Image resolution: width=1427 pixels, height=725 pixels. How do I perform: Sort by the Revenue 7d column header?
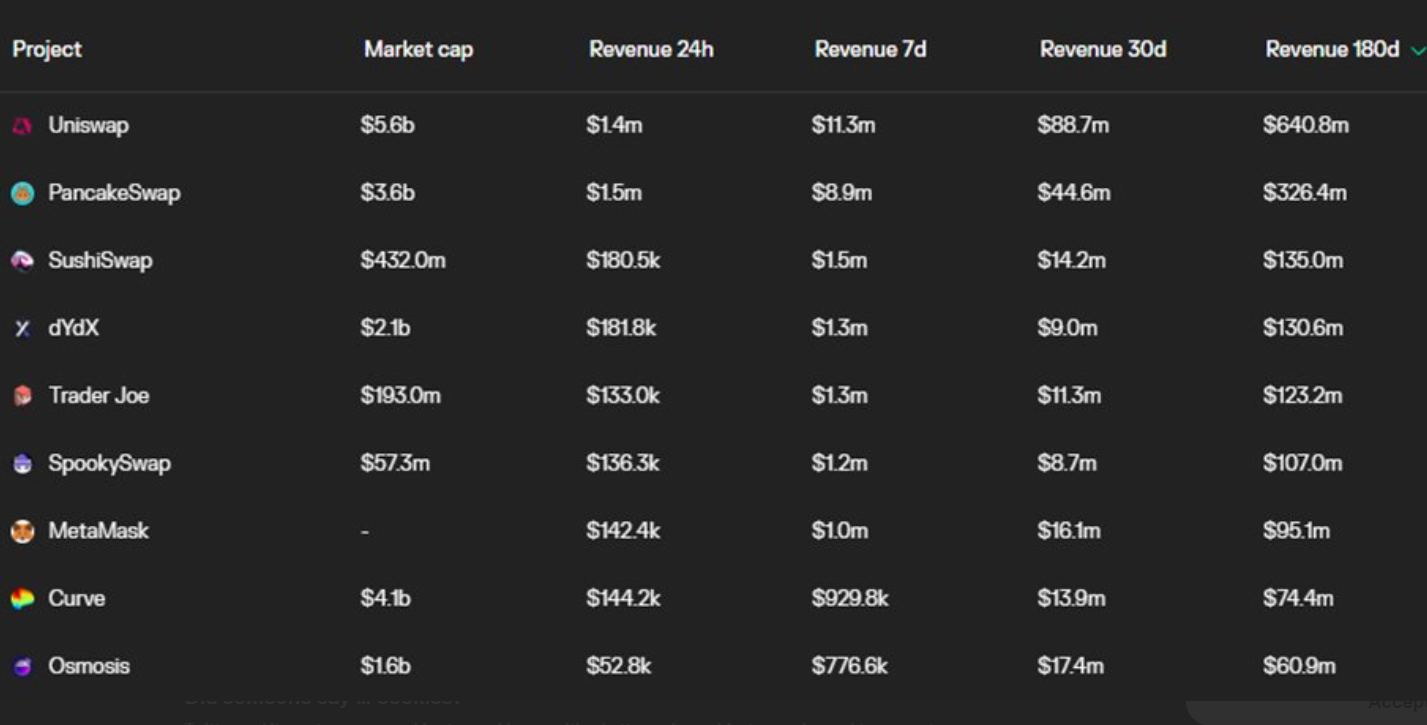point(870,50)
